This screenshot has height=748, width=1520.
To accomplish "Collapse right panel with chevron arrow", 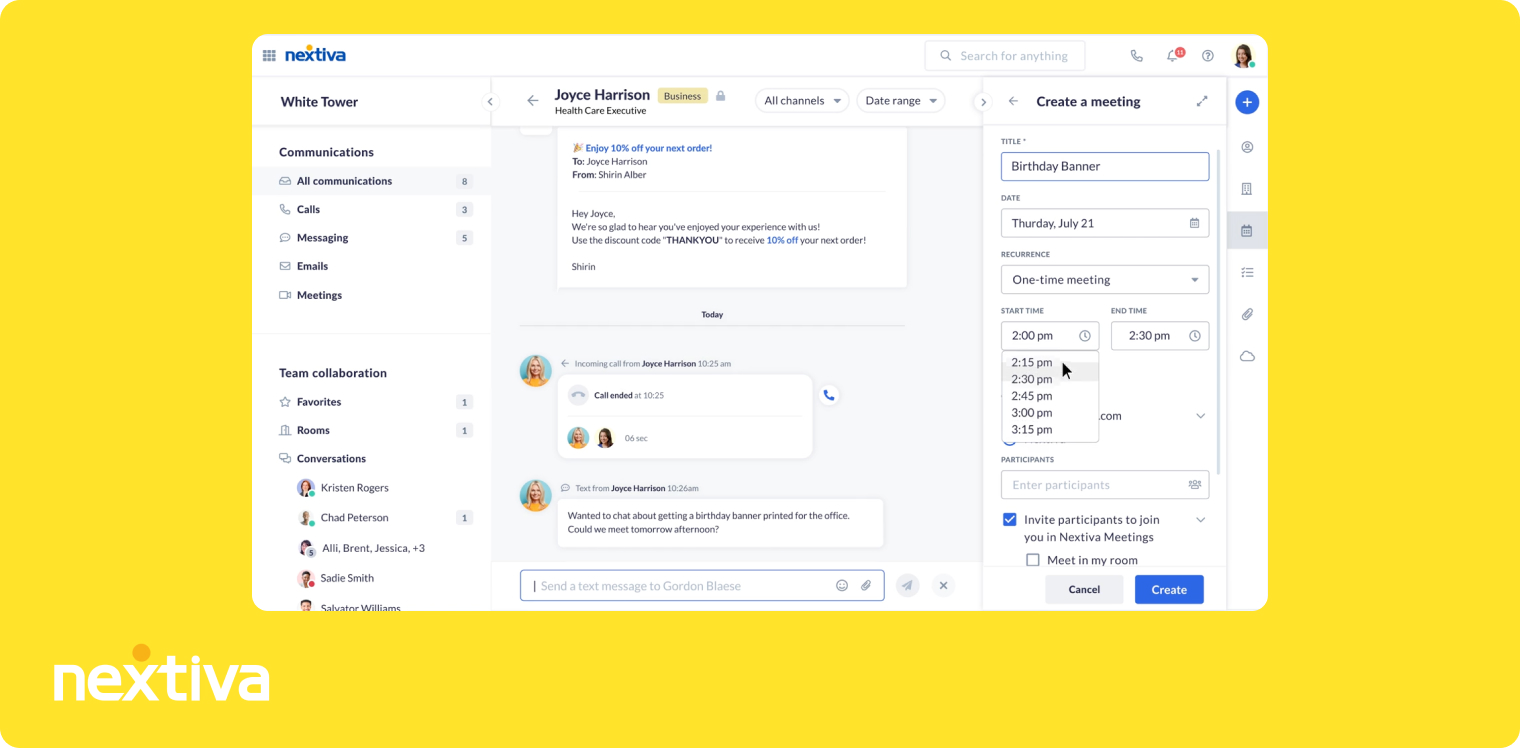I will click(983, 102).
